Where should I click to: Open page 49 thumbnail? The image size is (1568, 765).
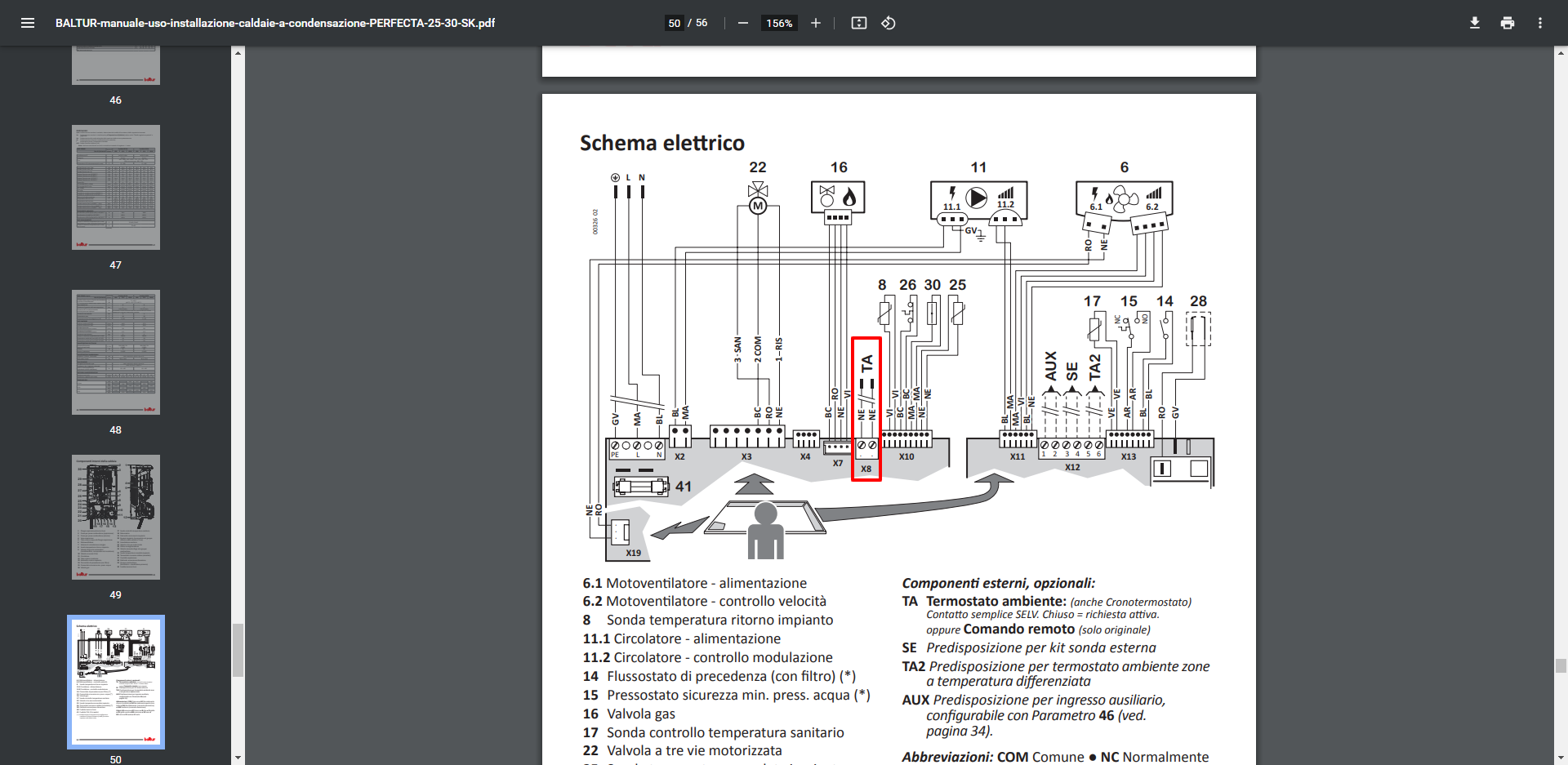(116, 517)
